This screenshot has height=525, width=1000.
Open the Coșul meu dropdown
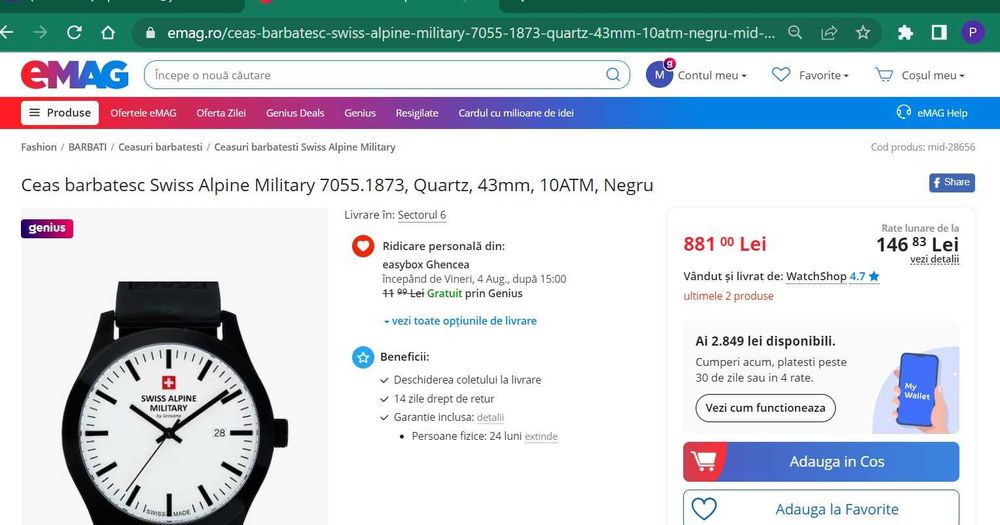point(920,75)
